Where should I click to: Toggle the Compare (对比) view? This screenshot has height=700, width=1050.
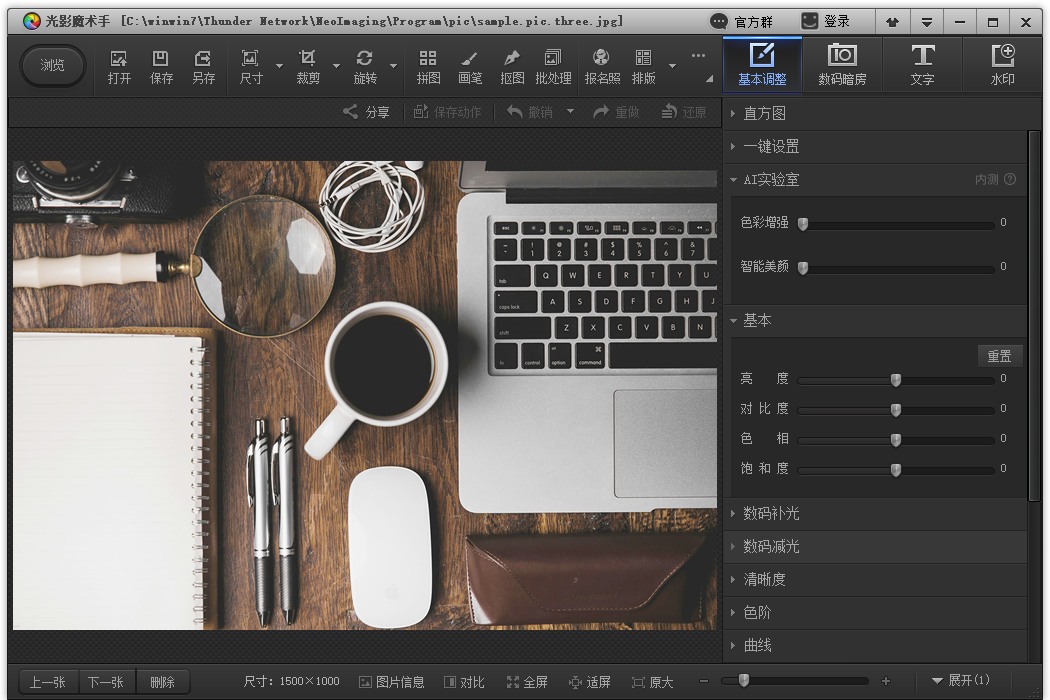(x=464, y=682)
